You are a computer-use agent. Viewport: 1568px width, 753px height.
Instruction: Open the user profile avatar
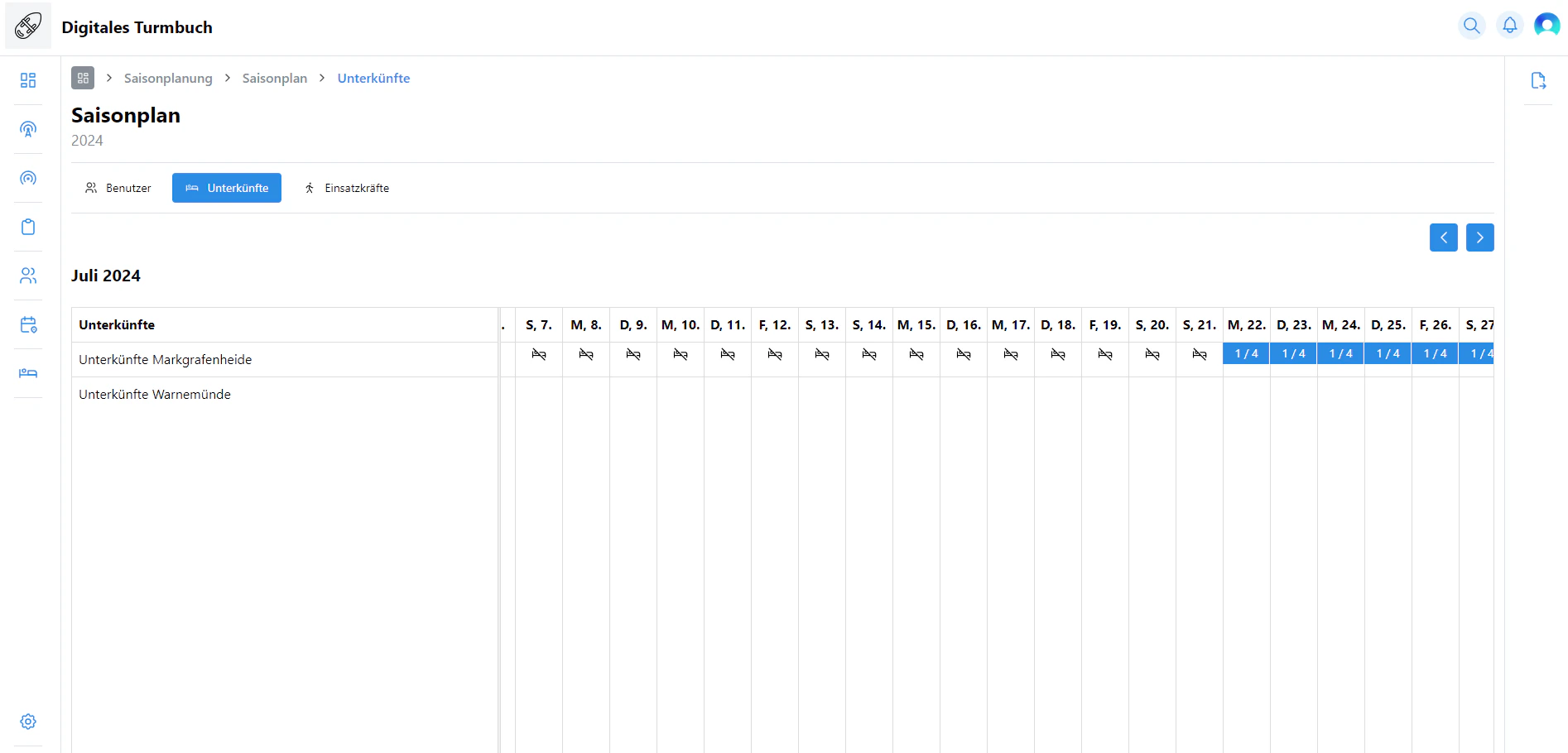click(x=1546, y=26)
